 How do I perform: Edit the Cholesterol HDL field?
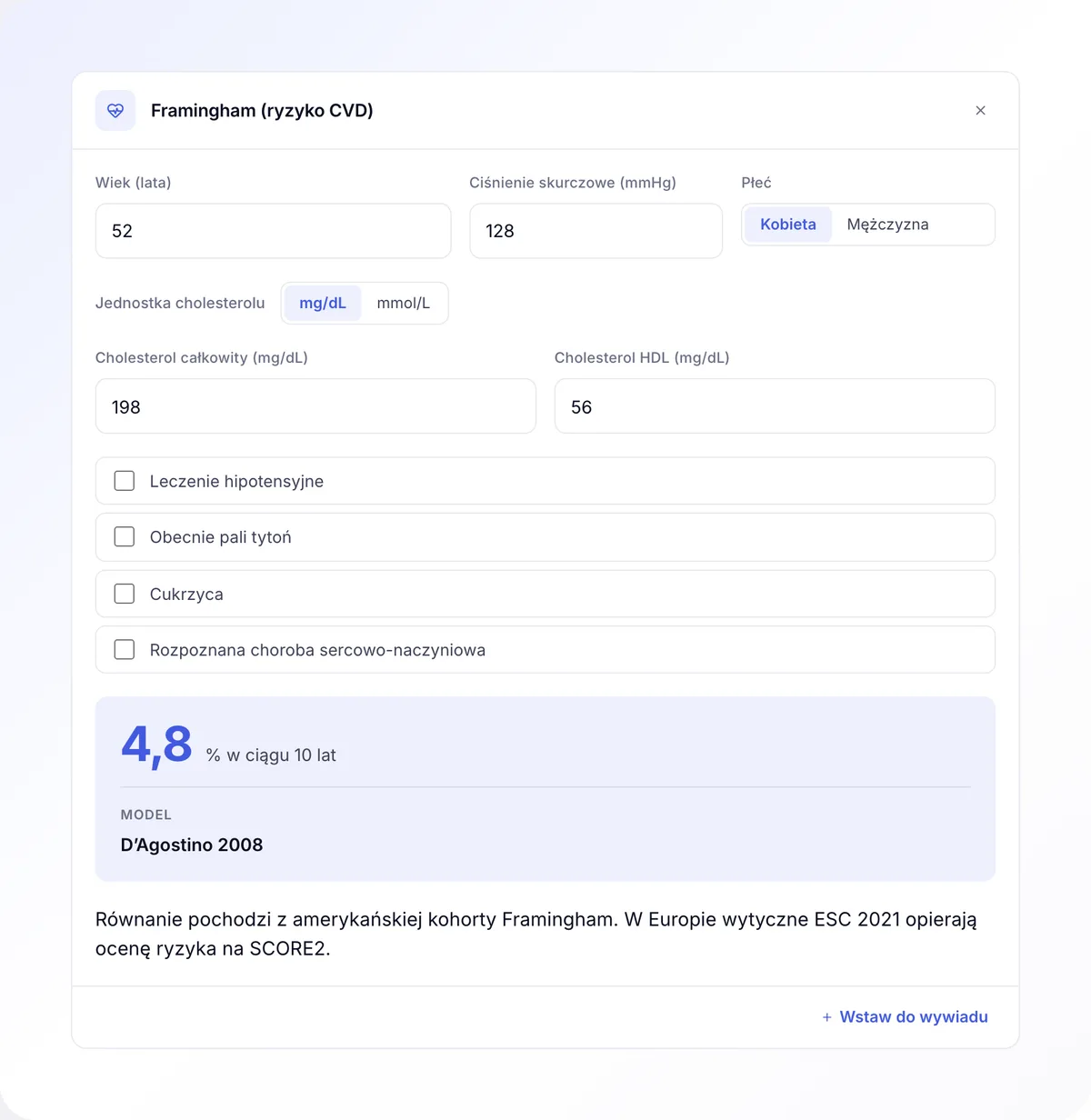[775, 406]
